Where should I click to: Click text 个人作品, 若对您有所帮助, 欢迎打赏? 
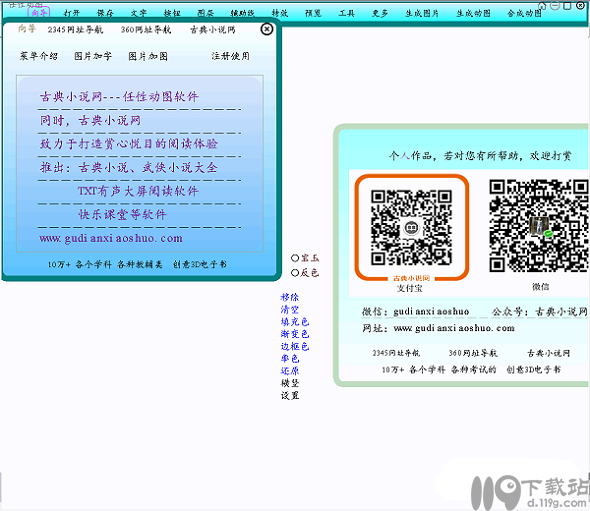click(x=480, y=155)
